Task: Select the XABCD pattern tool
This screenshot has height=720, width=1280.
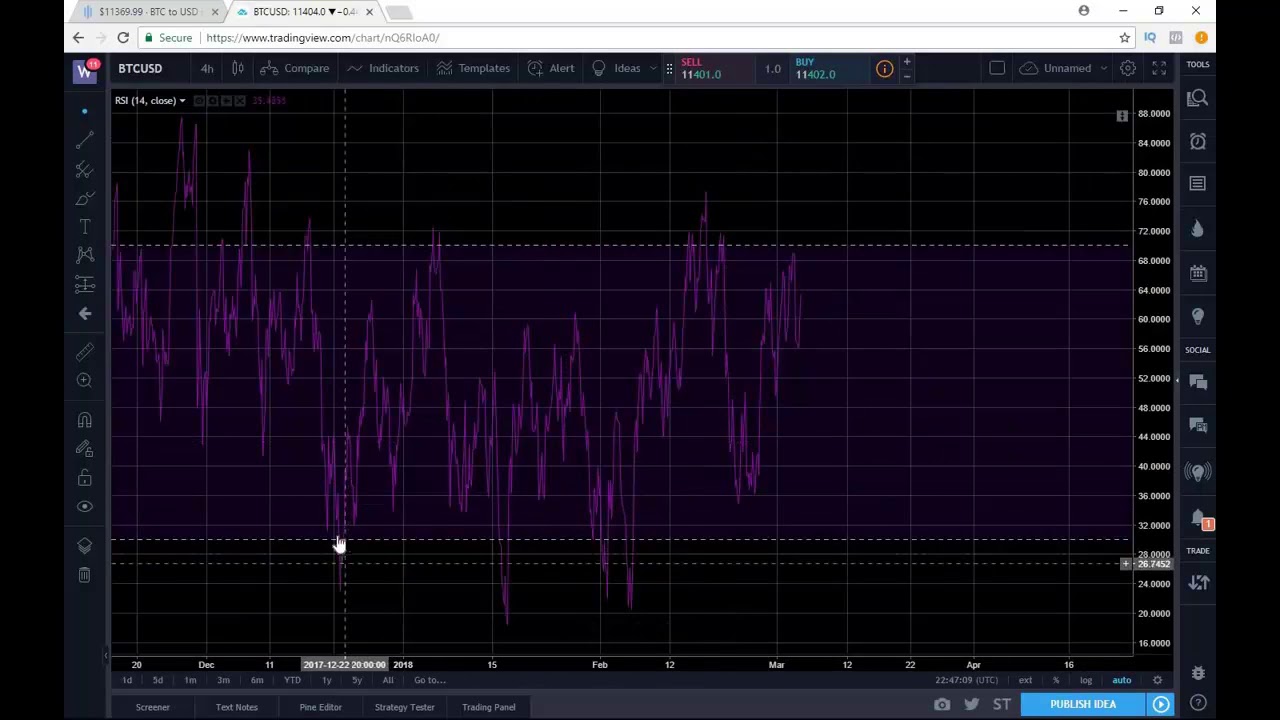Action: pos(85,255)
